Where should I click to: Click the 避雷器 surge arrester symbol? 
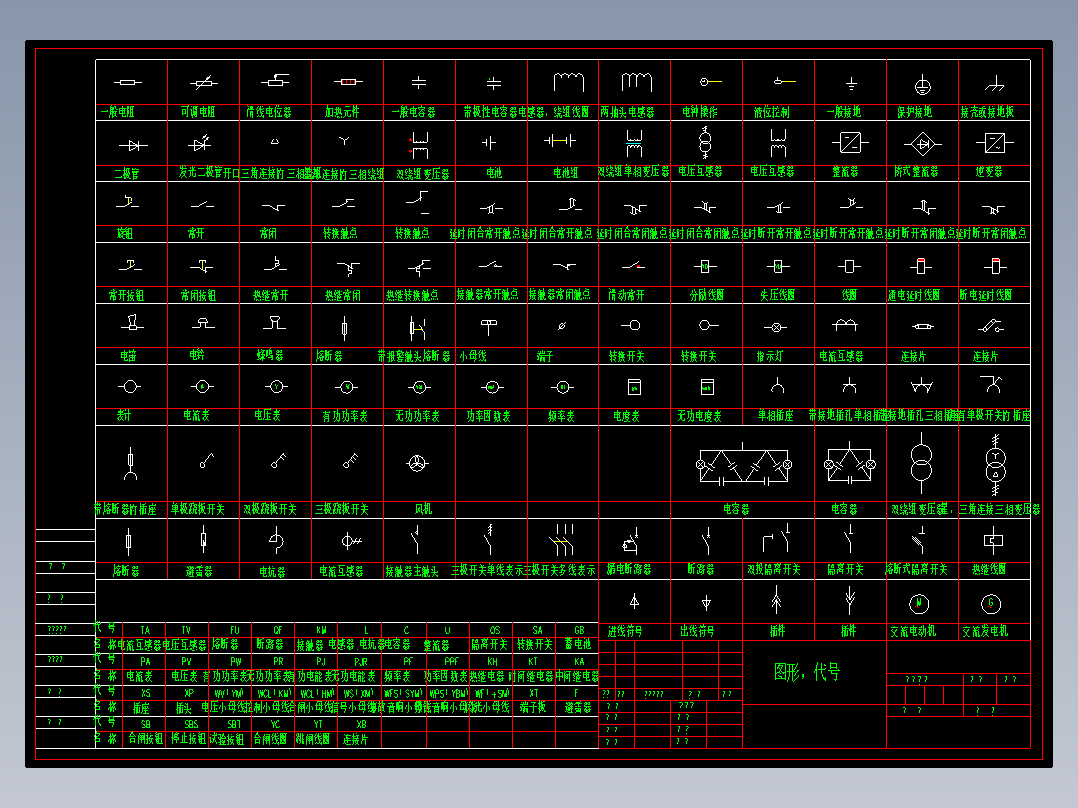pos(203,540)
